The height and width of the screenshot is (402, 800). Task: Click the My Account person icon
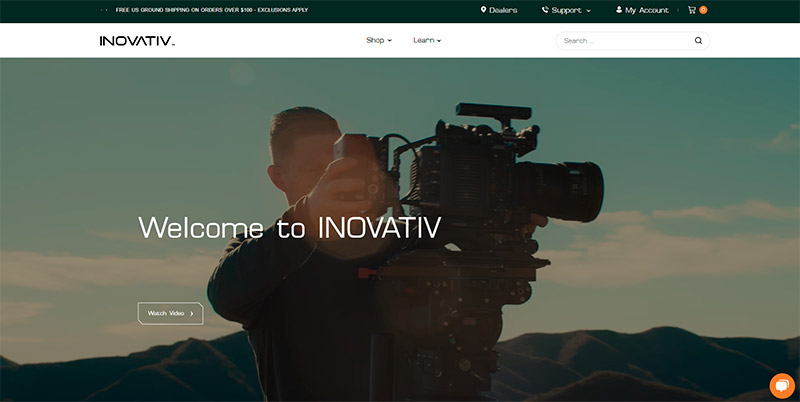point(619,10)
